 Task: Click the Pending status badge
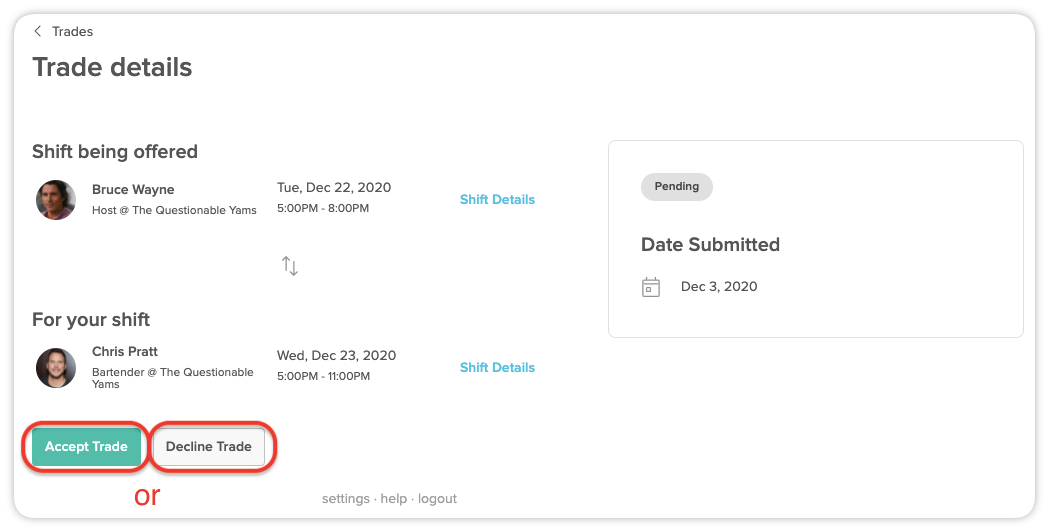[676, 187]
